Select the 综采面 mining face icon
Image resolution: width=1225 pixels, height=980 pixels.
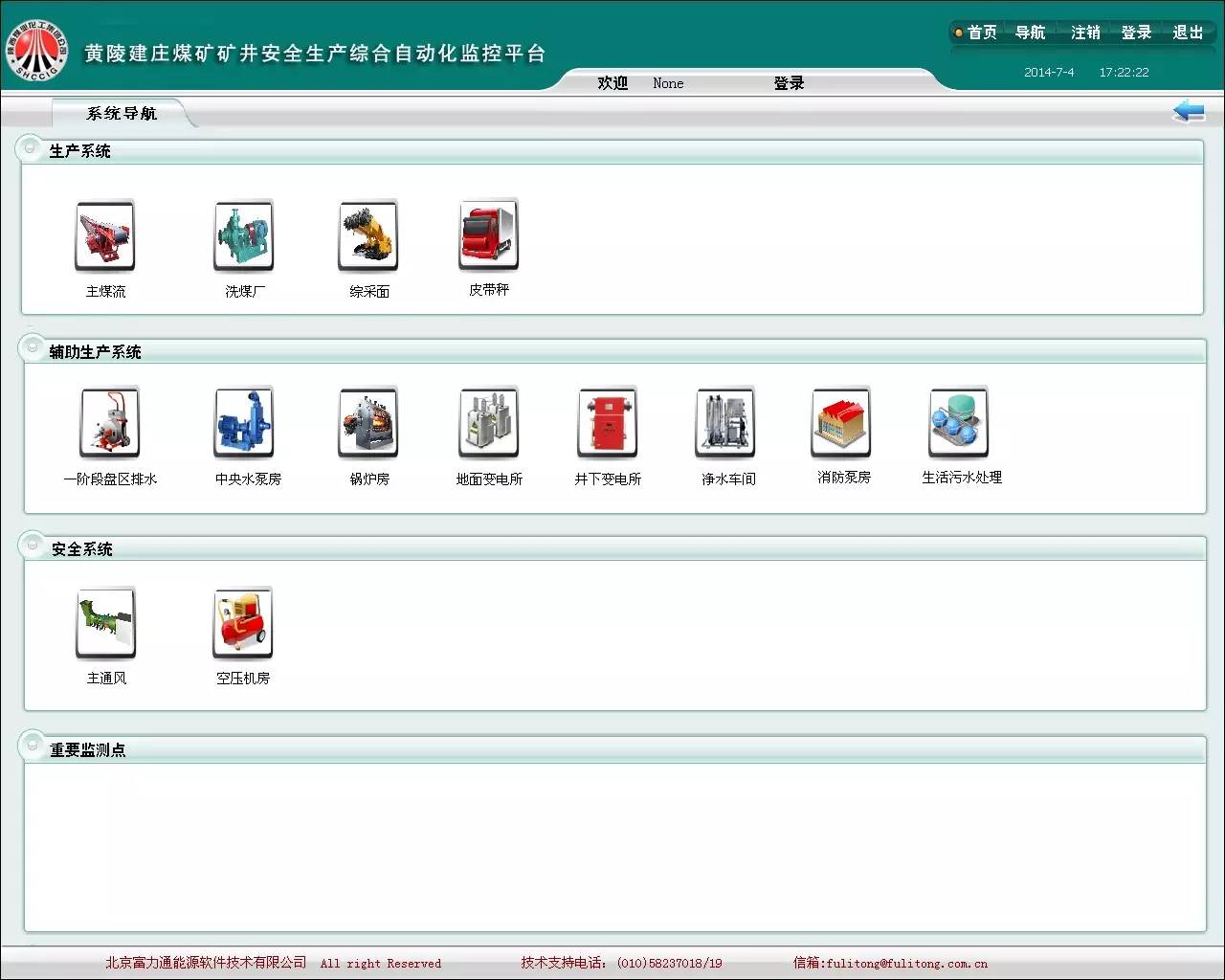368,237
